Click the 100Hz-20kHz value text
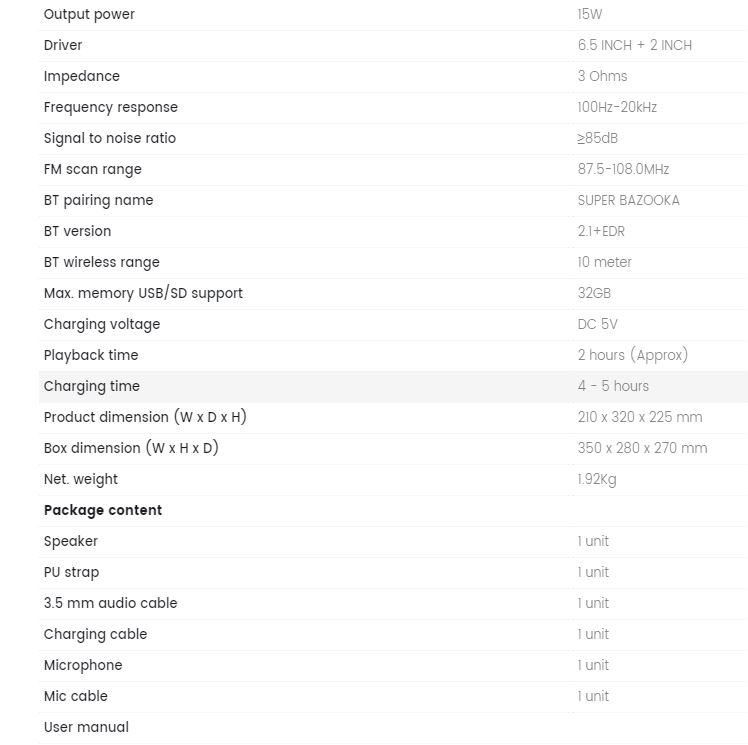Viewport: 748px width, 745px height. pyautogui.click(x=617, y=107)
